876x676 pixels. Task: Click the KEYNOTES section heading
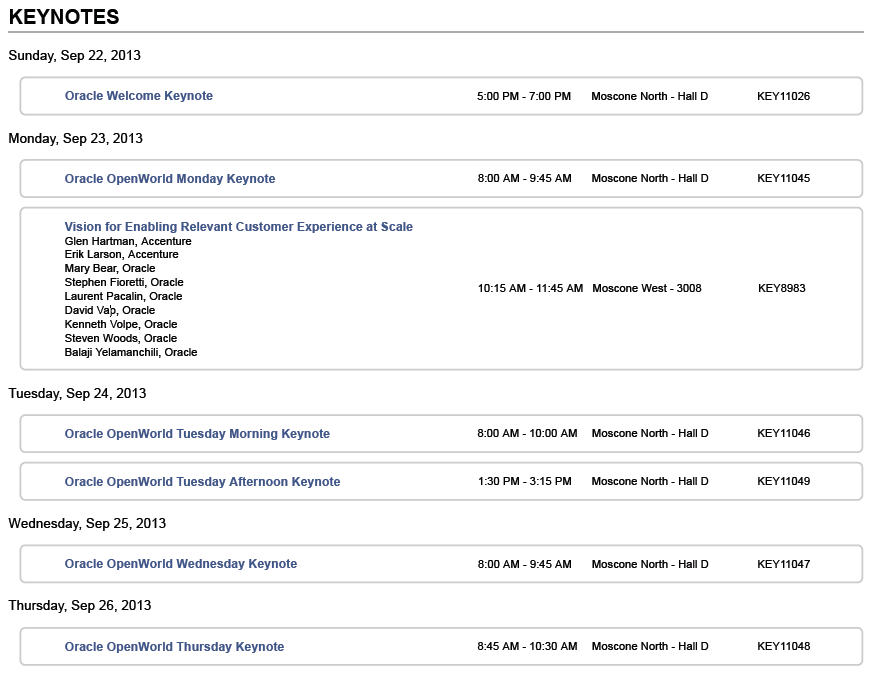click(x=64, y=17)
